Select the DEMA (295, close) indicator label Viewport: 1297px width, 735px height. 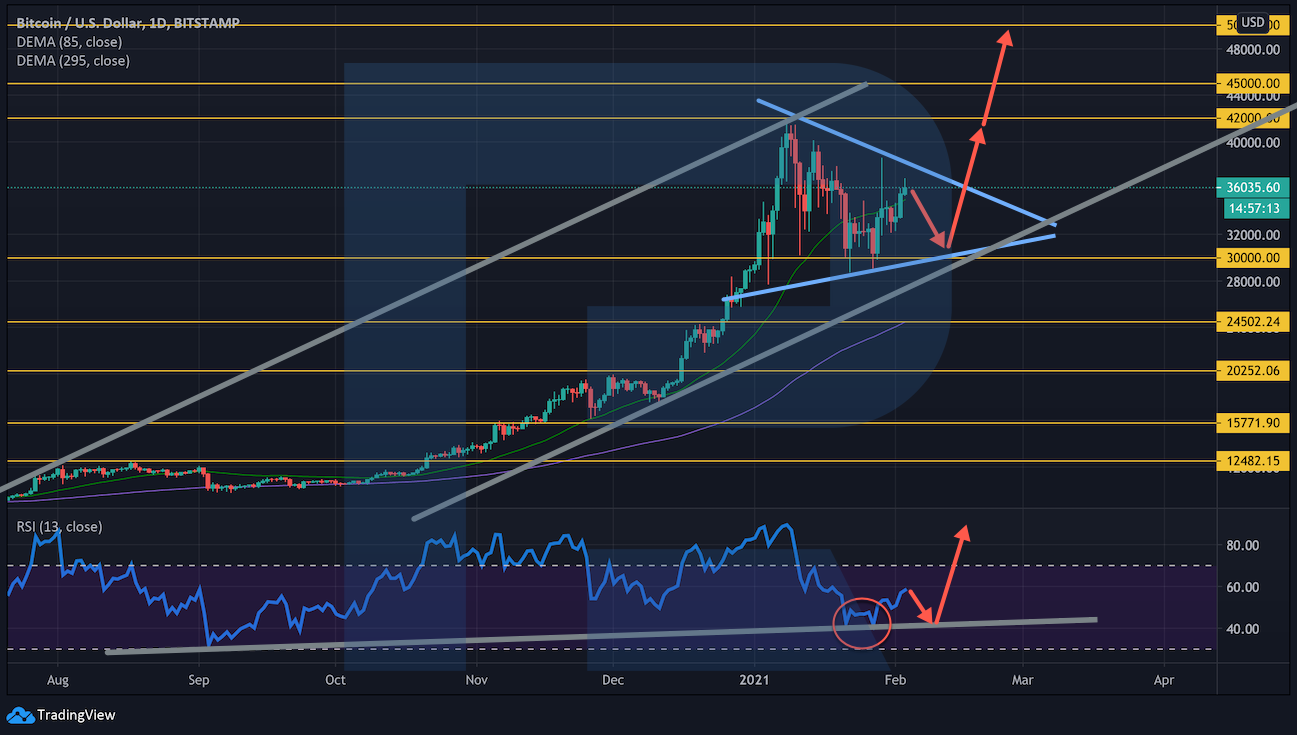pyautogui.click(x=73, y=61)
